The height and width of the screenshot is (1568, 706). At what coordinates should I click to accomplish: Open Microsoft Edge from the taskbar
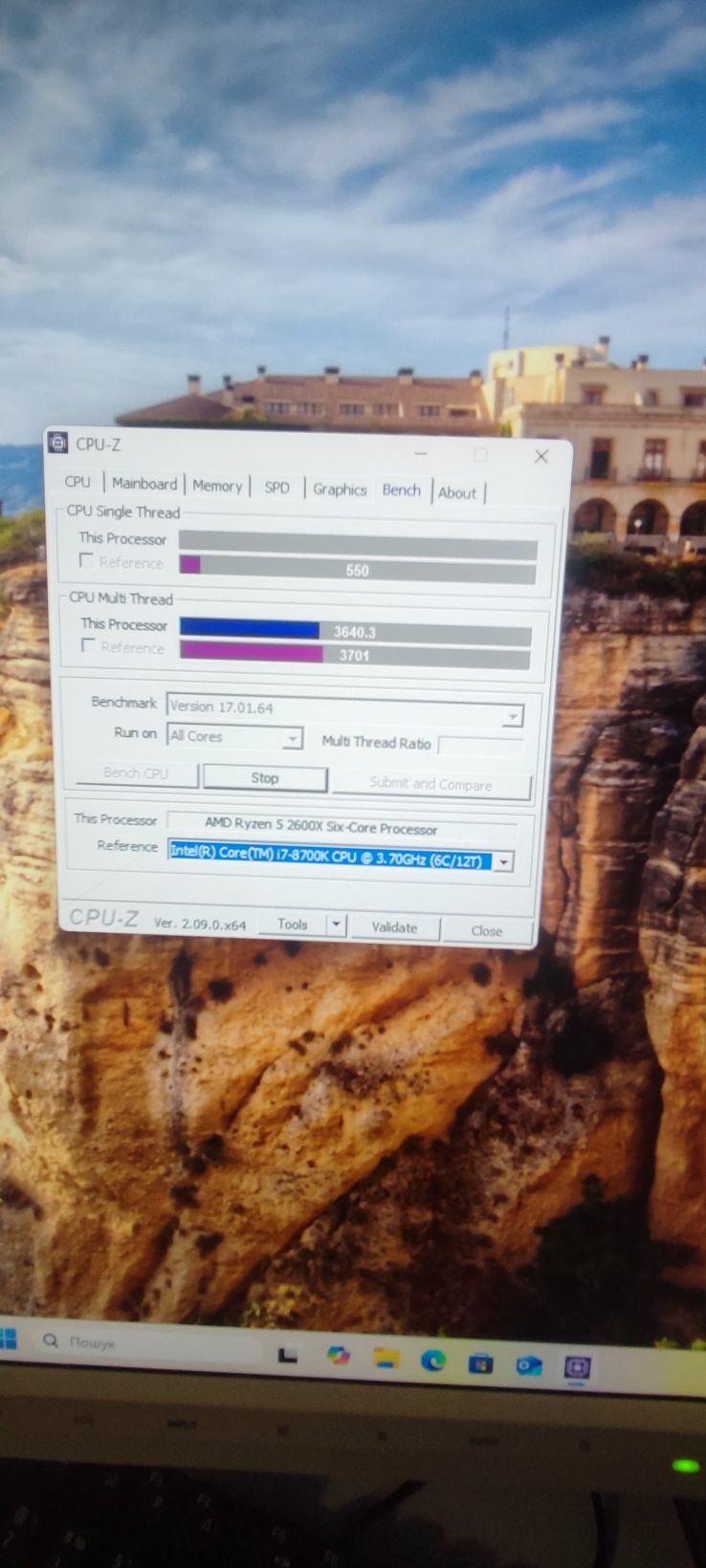click(x=433, y=1360)
